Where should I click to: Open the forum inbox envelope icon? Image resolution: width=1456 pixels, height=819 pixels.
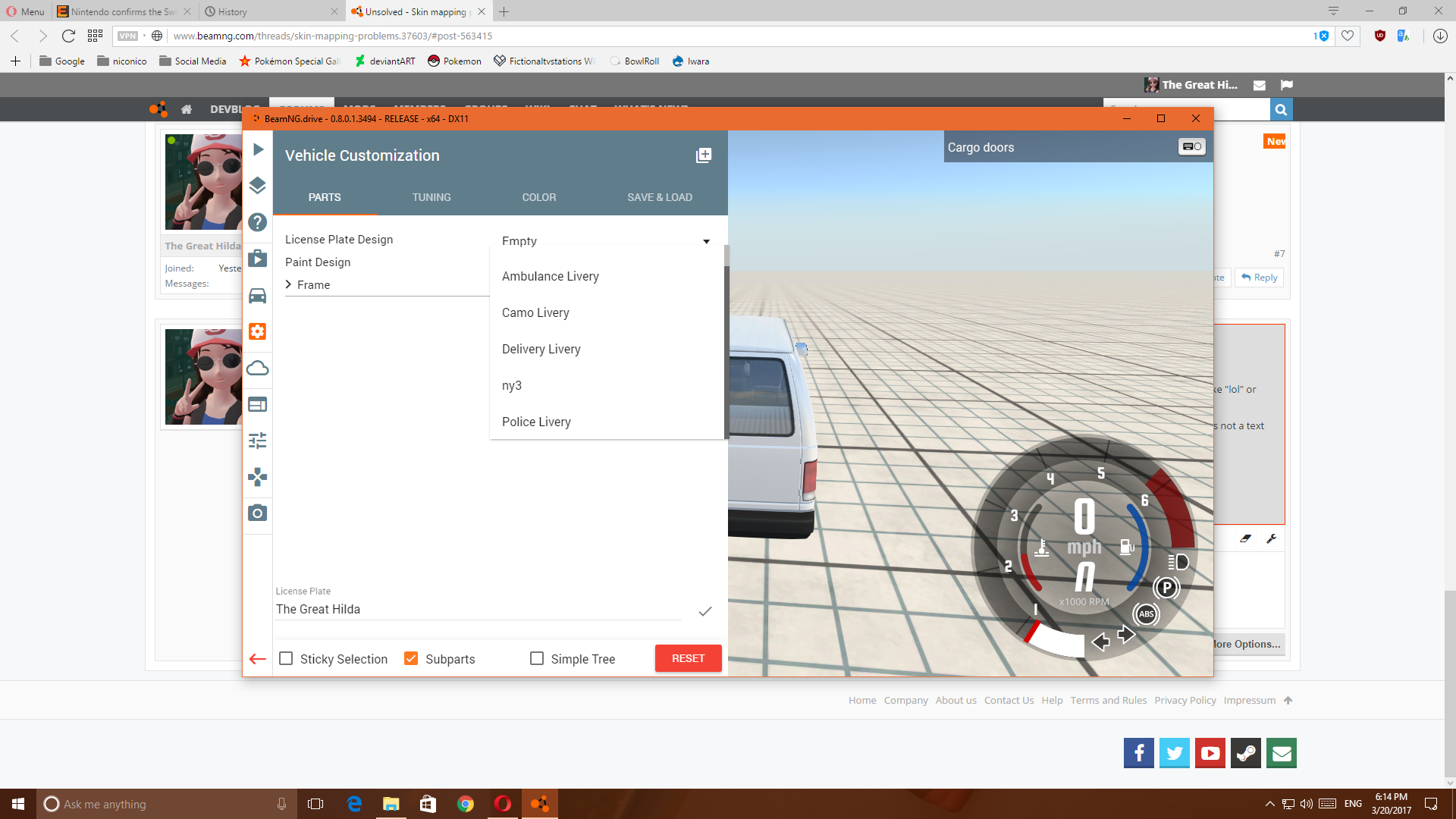pyautogui.click(x=1260, y=86)
